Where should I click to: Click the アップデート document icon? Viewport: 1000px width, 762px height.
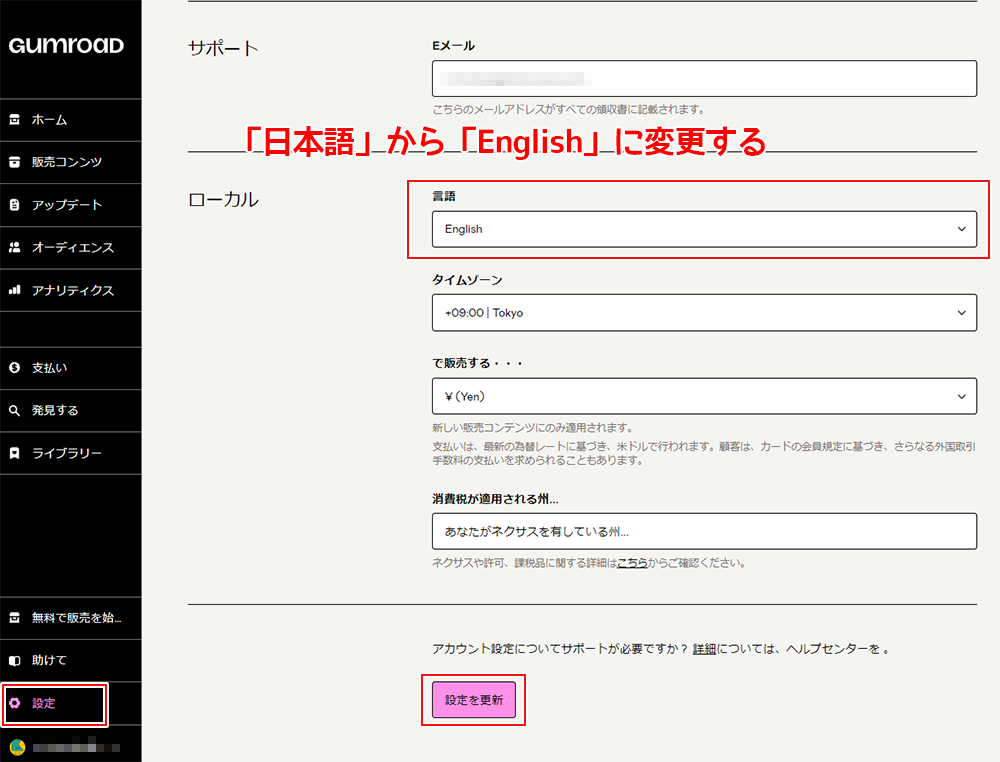(14, 205)
